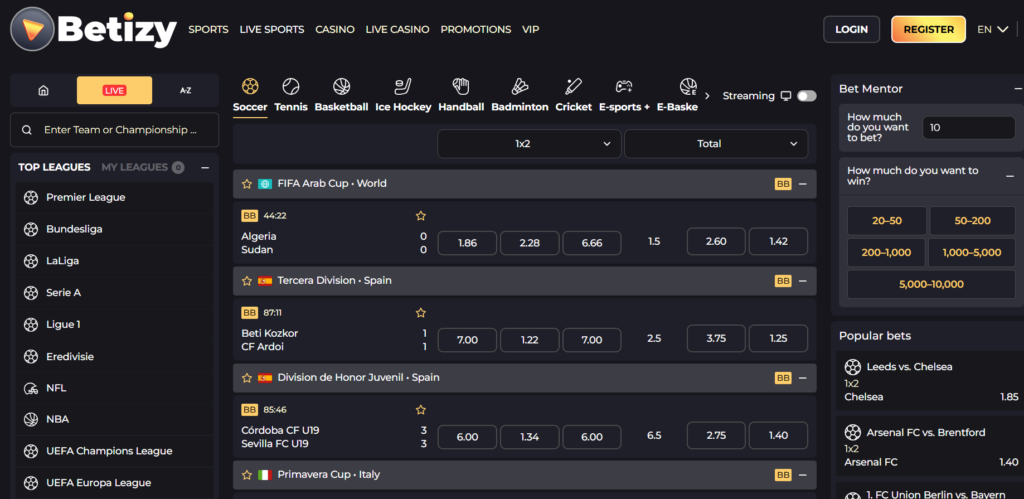This screenshot has height=499, width=1024.
Task: Select the E-sports + controller icon
Action: [x=624, y=86]
